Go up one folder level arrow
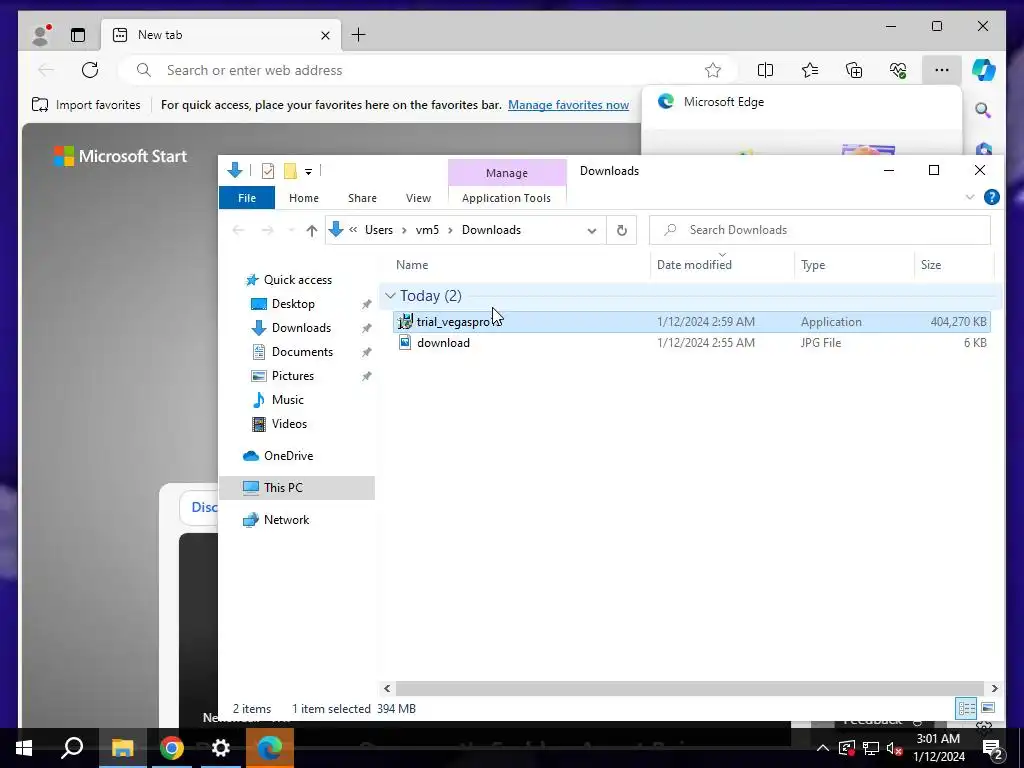 pos(312,230)
